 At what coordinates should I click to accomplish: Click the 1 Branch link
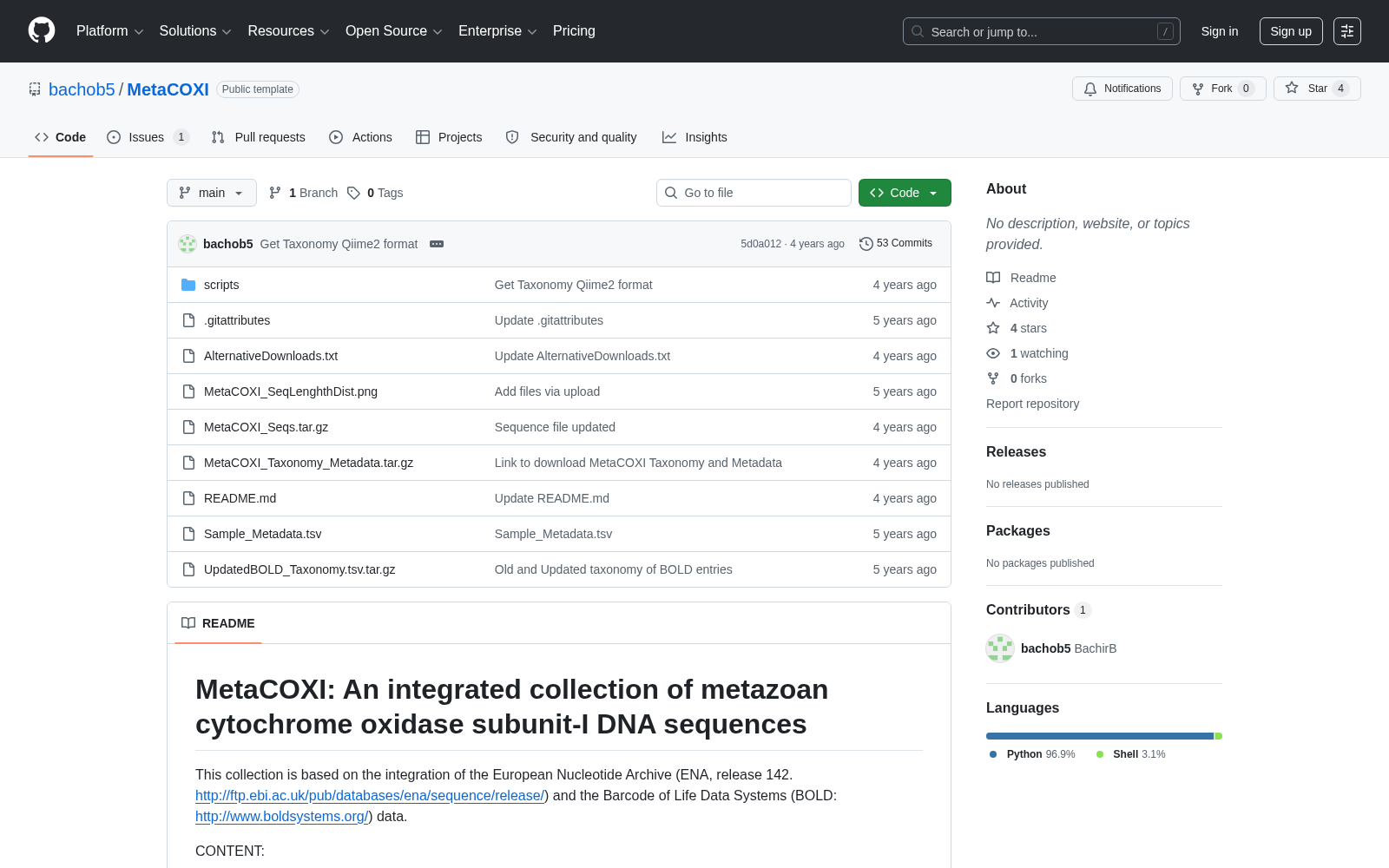click(303, 193)
